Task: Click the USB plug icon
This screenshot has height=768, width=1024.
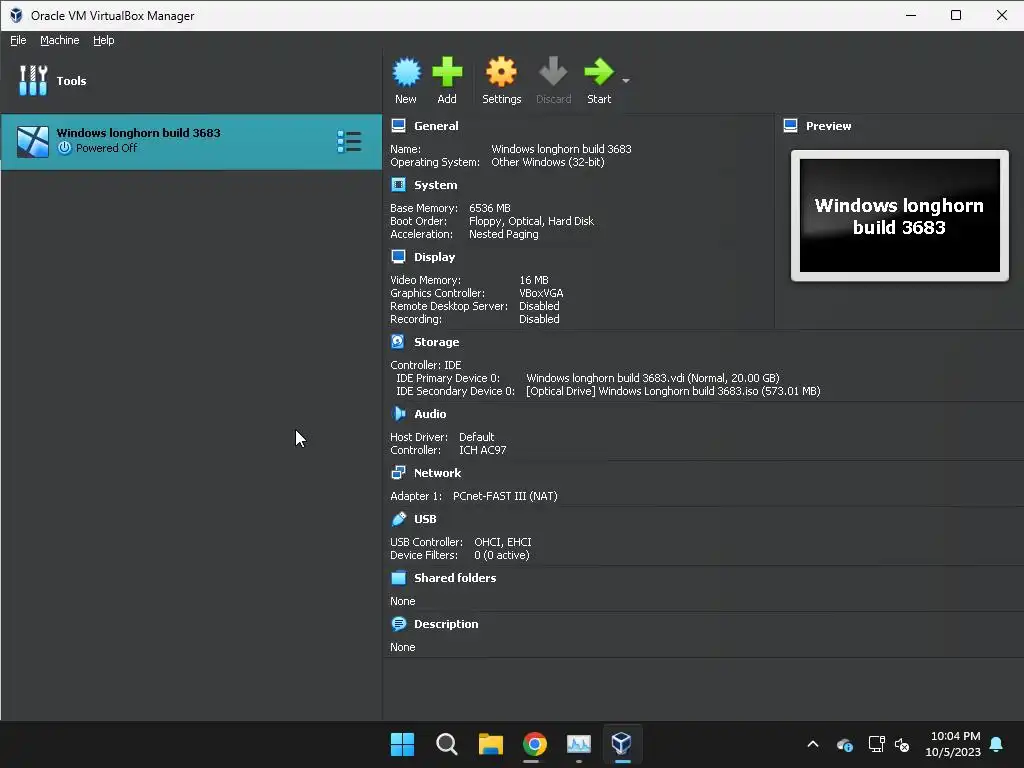Action: tap(398, 519)
